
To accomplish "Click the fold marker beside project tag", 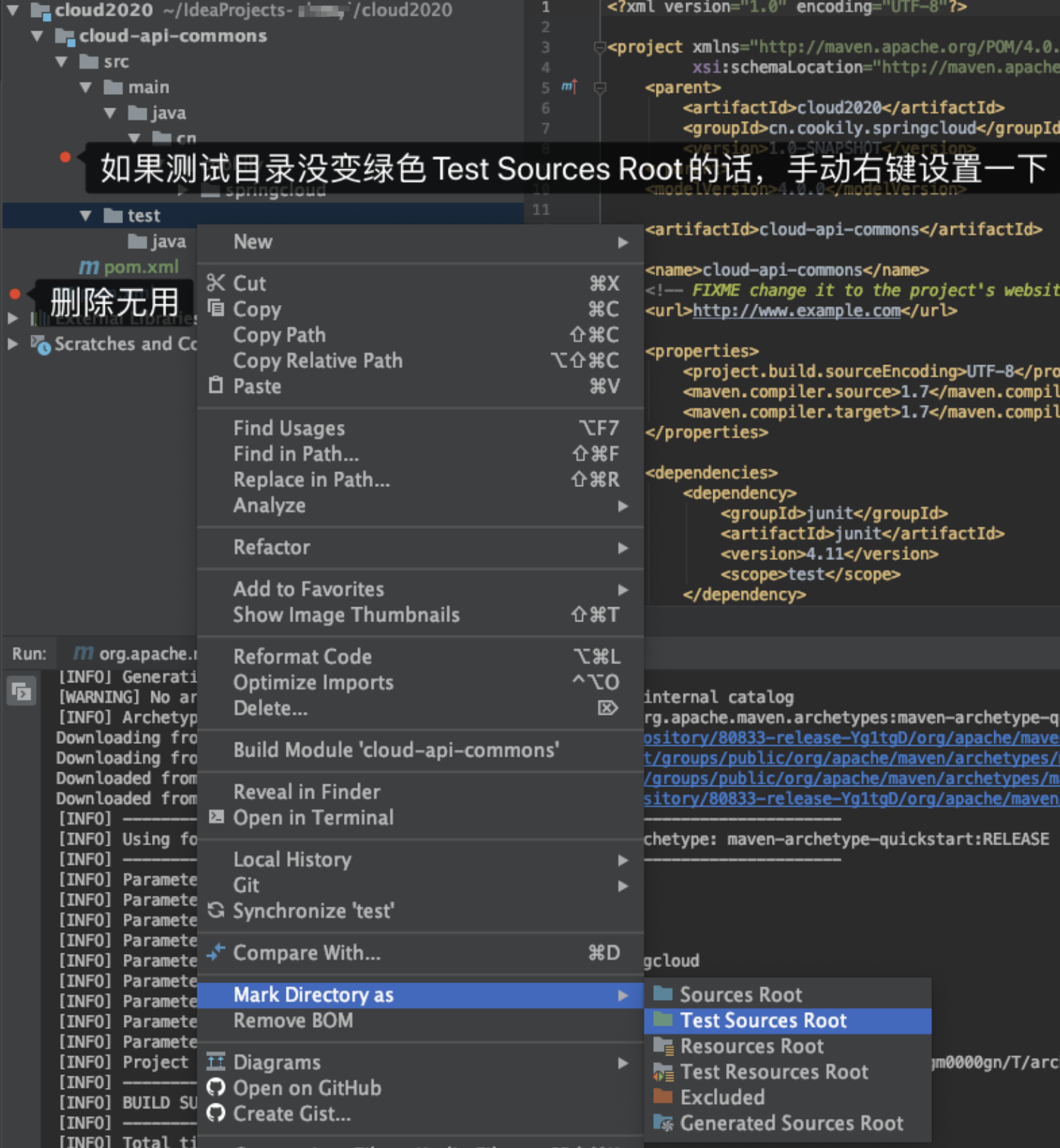I will [x=599, y=47].
